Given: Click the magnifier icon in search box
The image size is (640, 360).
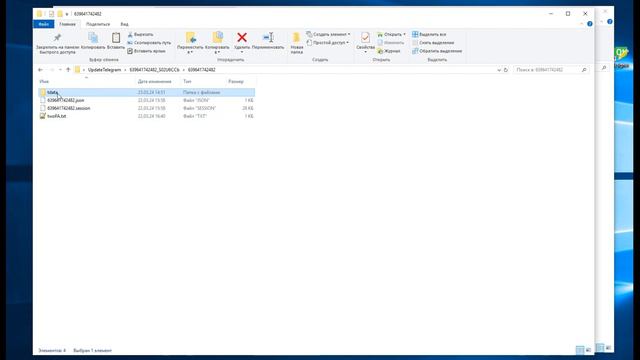Looking at the screenshot, I should coord(584,70).
